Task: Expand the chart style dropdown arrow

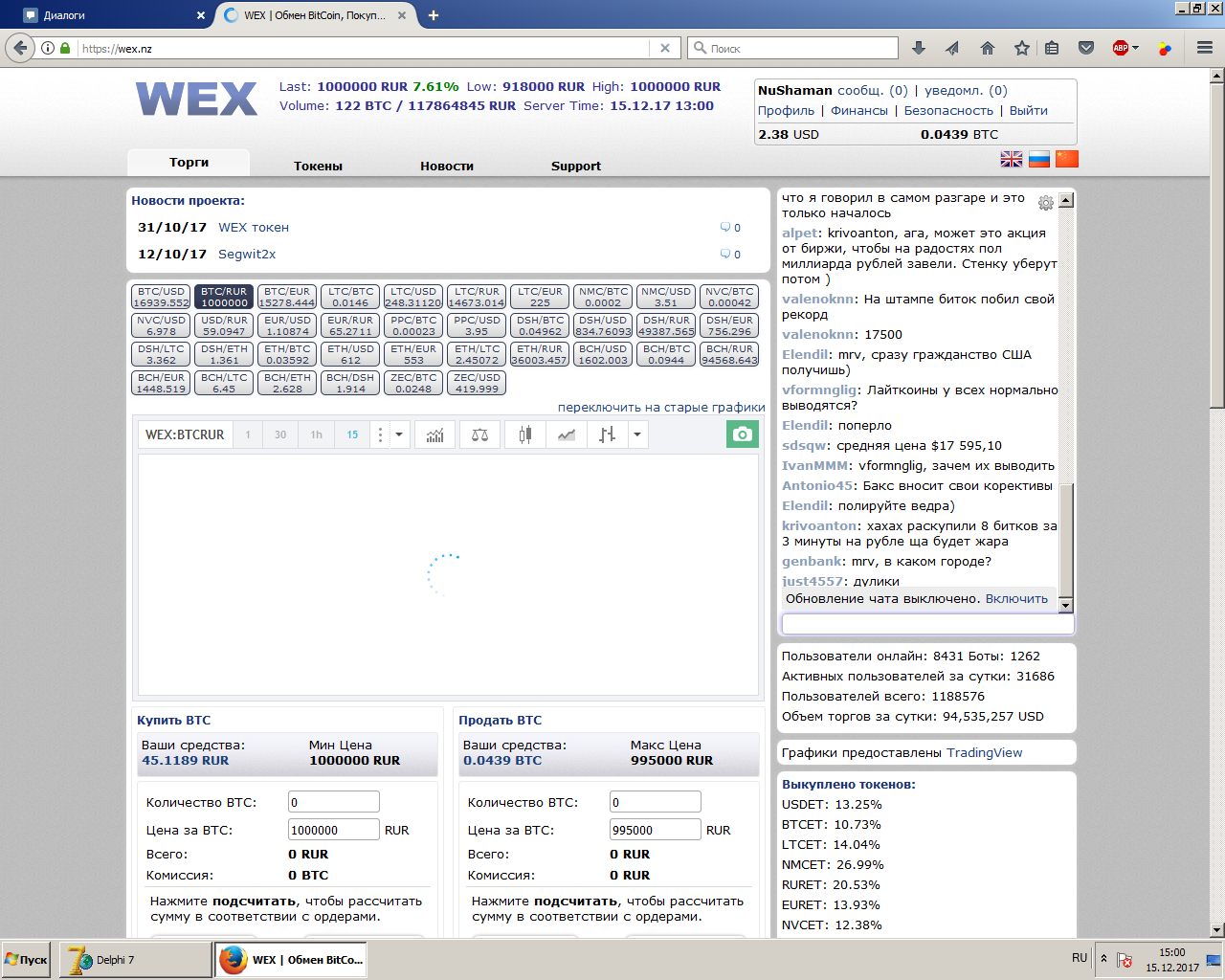Action: [x=636, y=434]
